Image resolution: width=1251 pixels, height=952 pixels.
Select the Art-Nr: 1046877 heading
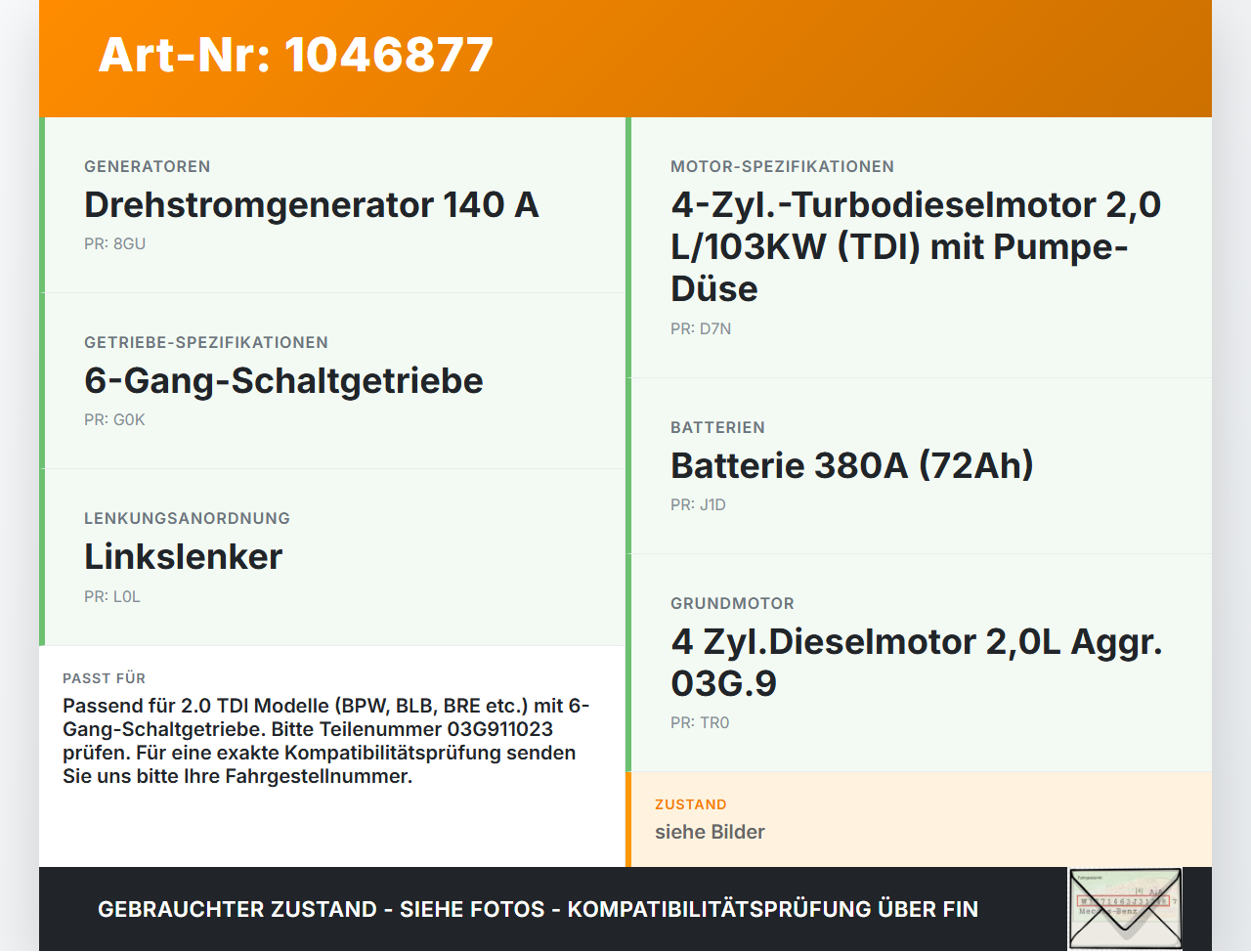coord(296,55)
